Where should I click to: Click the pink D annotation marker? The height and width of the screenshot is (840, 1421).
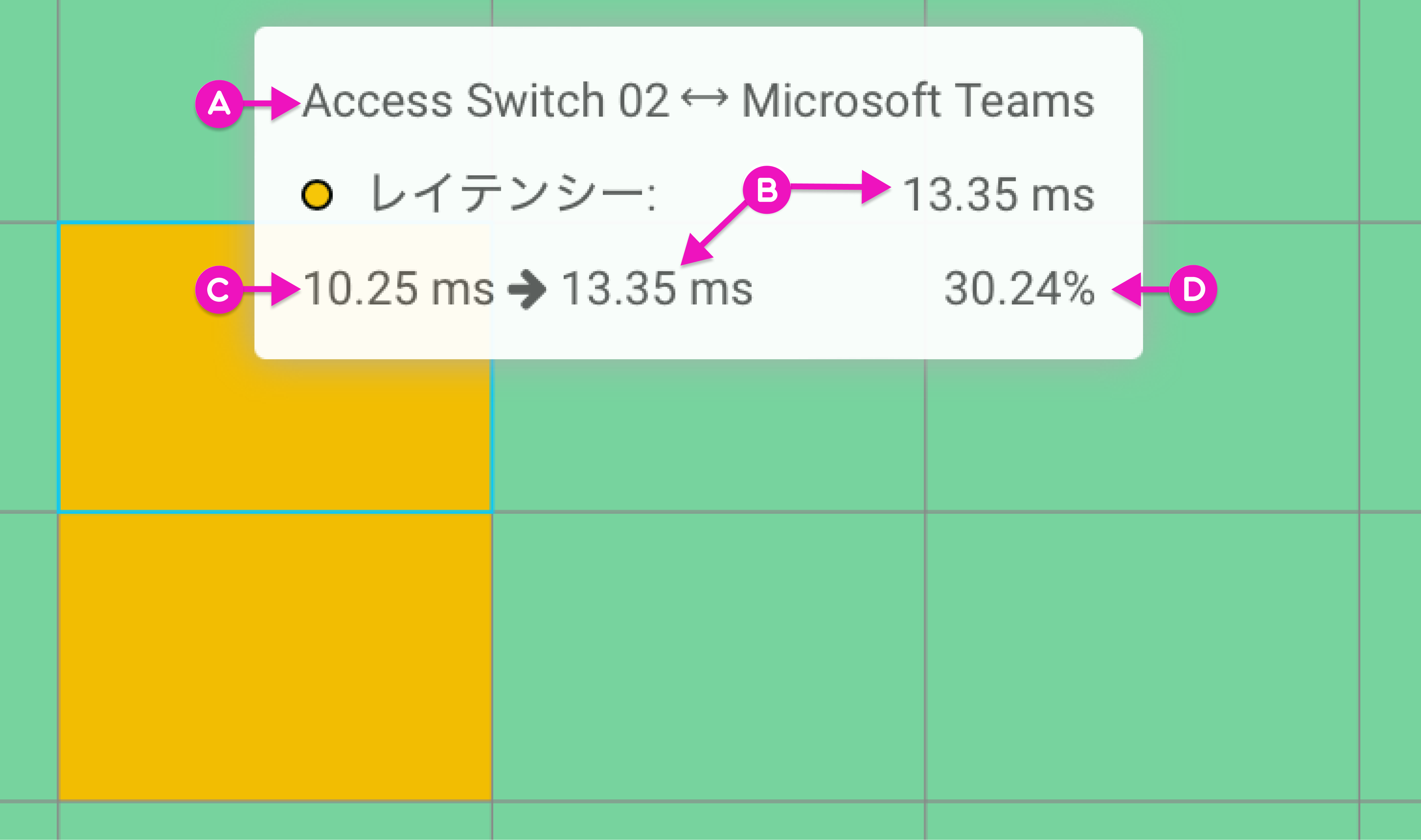click(x=1193, y=289)
